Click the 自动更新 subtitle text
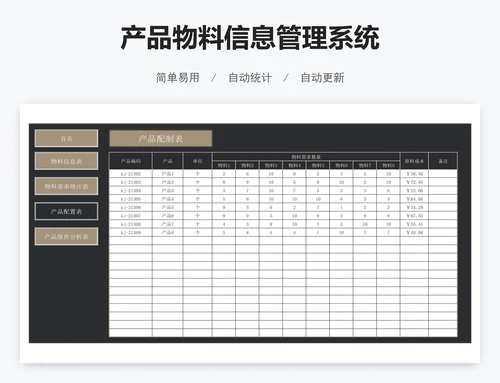Viewport: 500px width, 383px height. point(322,78)
